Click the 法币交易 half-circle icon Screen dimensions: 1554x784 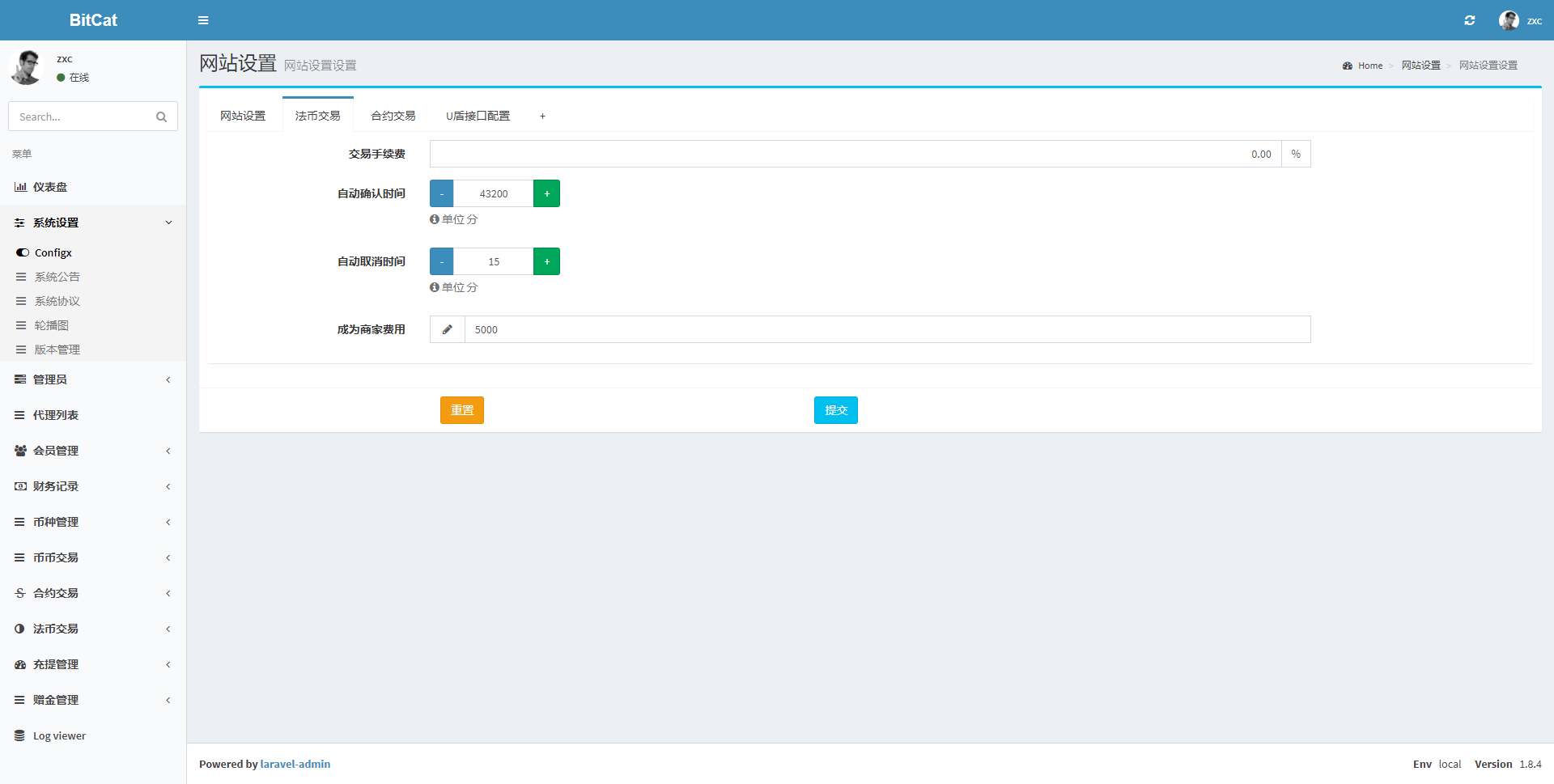tap(19, 629)
